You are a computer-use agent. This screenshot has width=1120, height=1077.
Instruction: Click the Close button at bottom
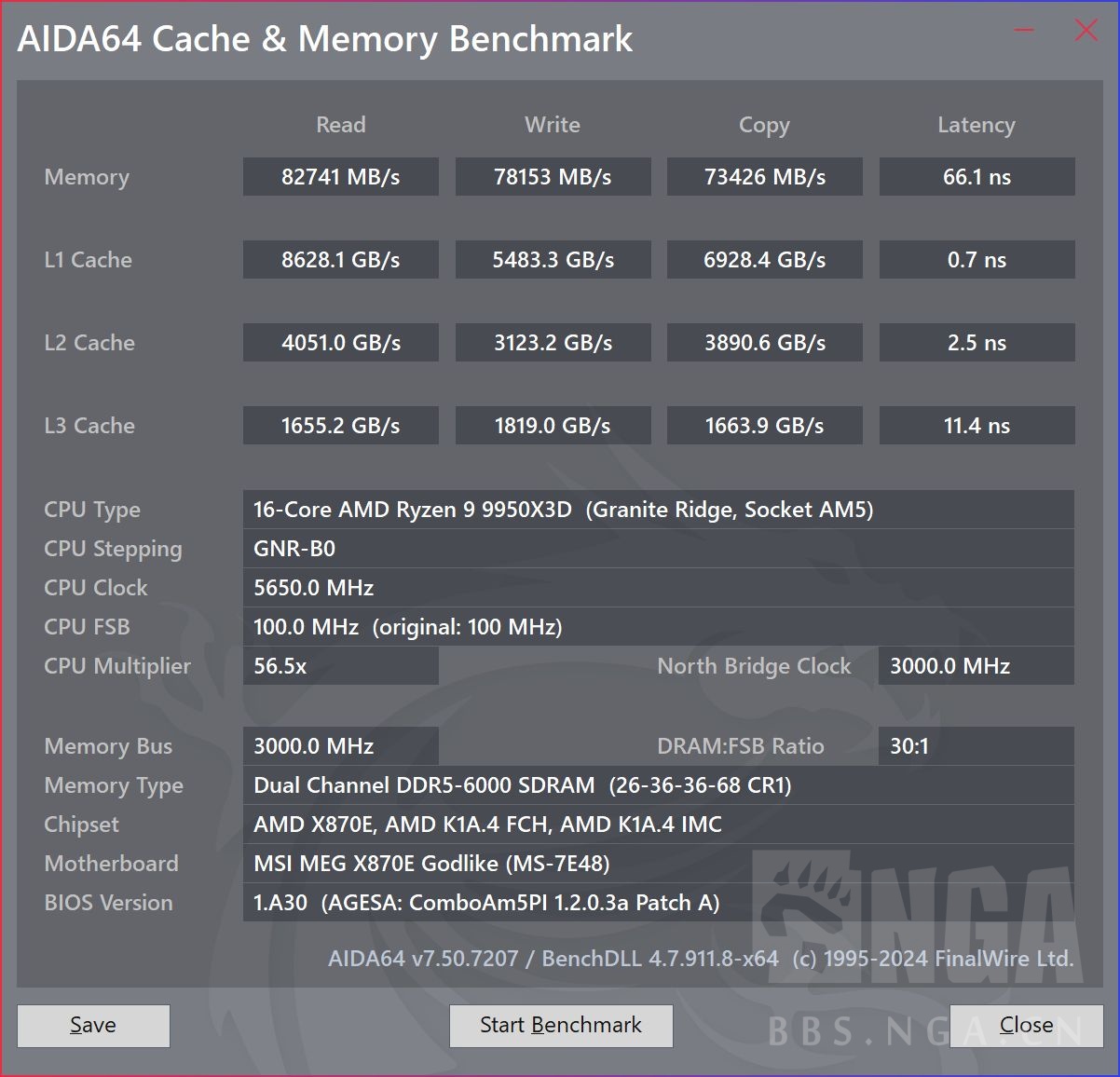click(x=1026, y=1025)
